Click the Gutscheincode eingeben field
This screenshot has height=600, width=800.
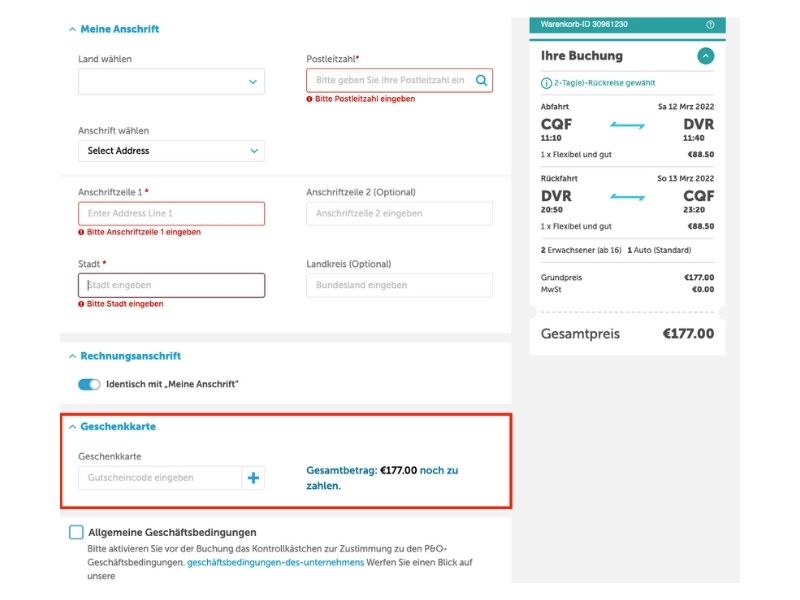pyautogui.click(x=160, y=478)
